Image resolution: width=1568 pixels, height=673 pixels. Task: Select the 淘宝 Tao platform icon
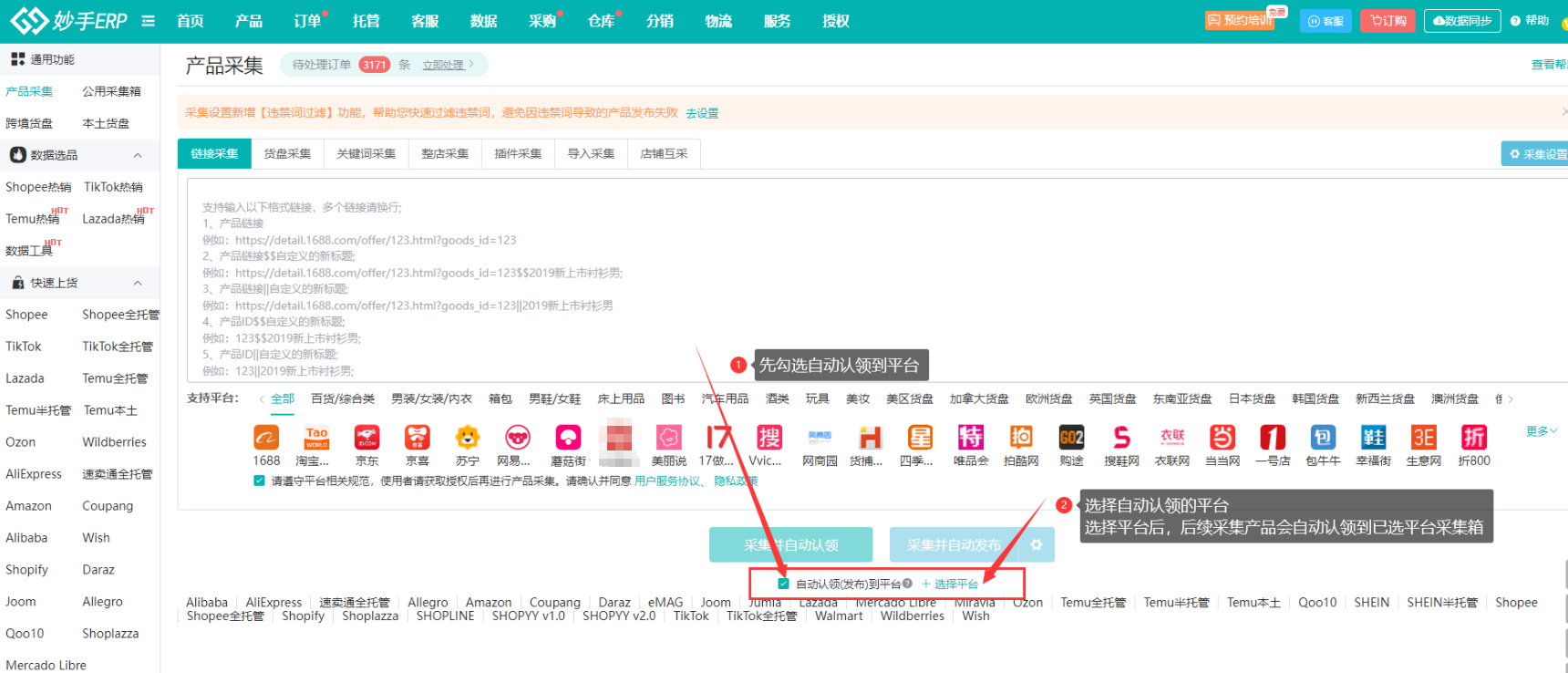coord(316,438)
